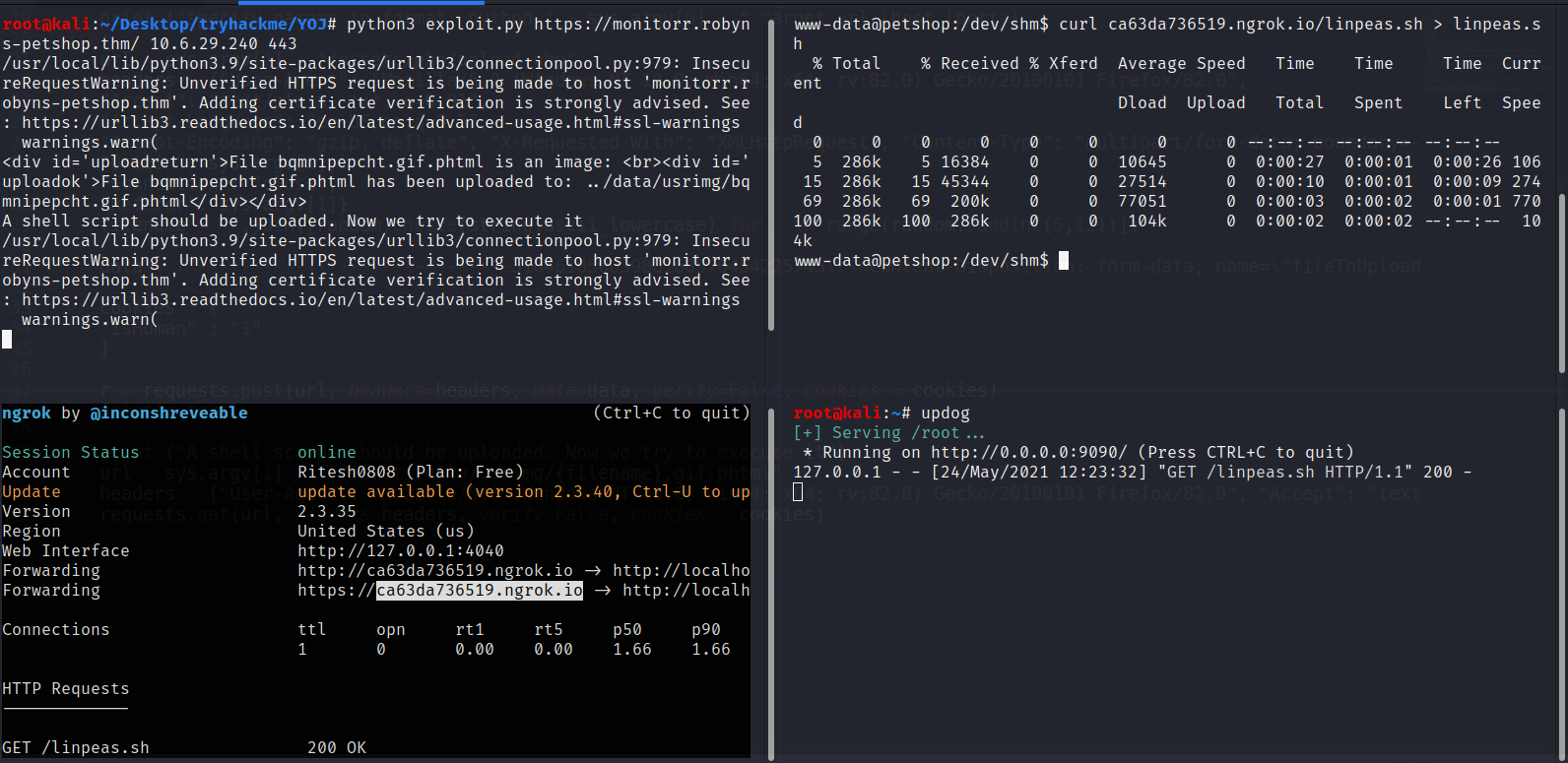This screenshot has width=1568, height=763.
Task: Click the curl average download speed value 77051
Action: point(1143,201)
